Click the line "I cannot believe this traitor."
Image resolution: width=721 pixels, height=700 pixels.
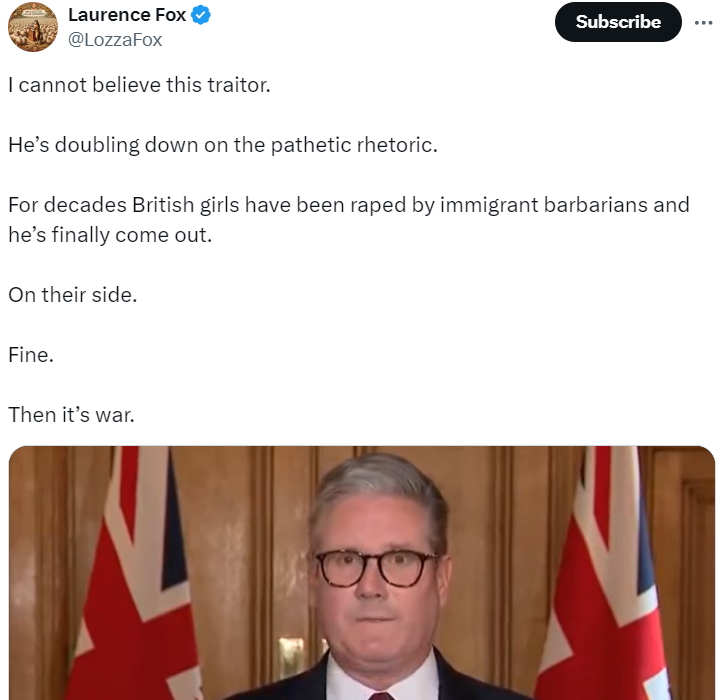point(139,85)
